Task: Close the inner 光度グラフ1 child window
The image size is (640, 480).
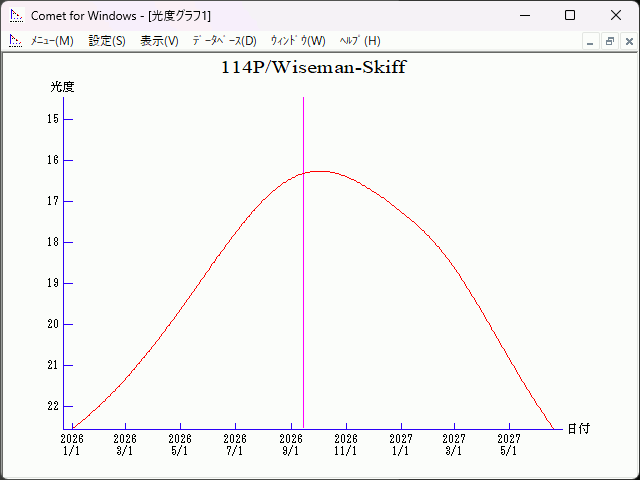Action: [x=628, y=41]
